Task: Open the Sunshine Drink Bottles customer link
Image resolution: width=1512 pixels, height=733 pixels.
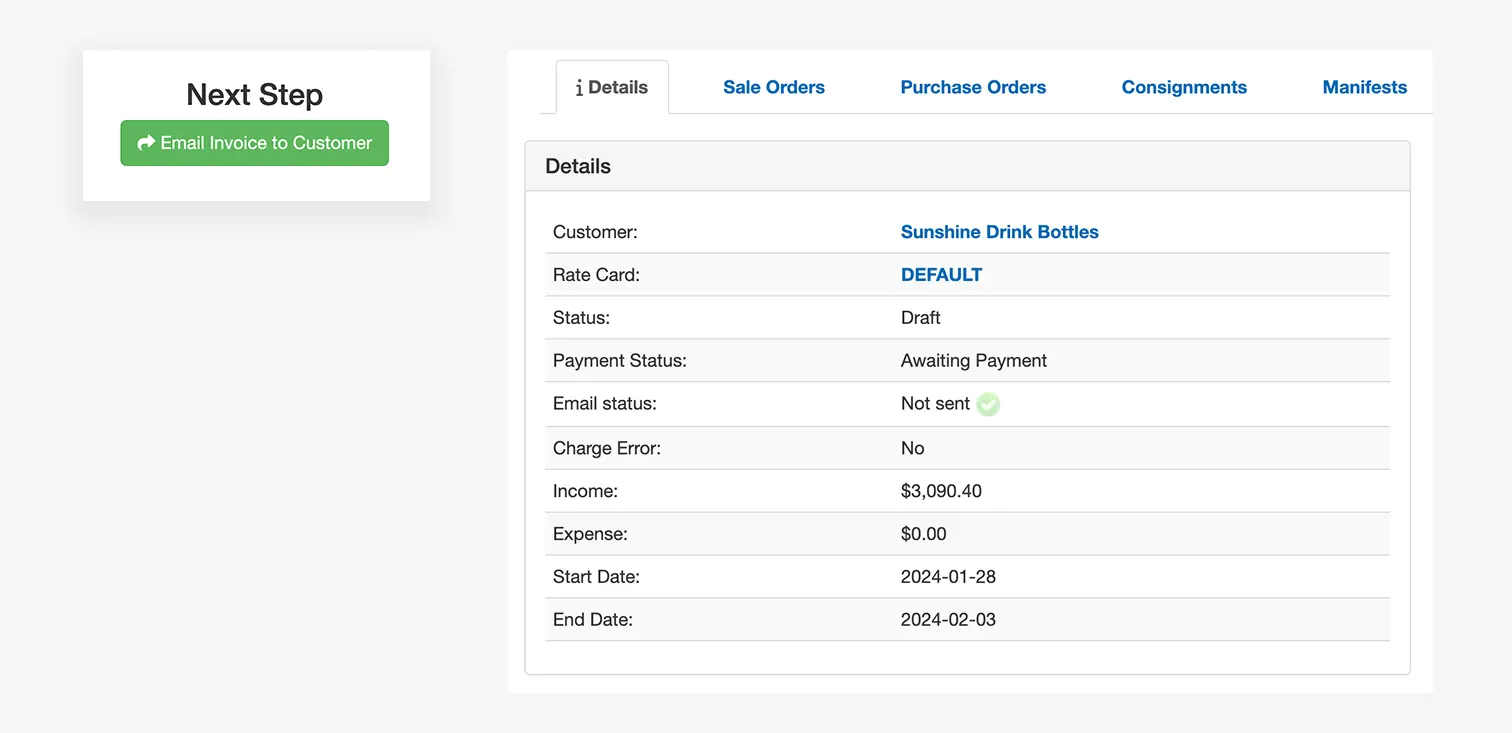Action: [1000, 232]
